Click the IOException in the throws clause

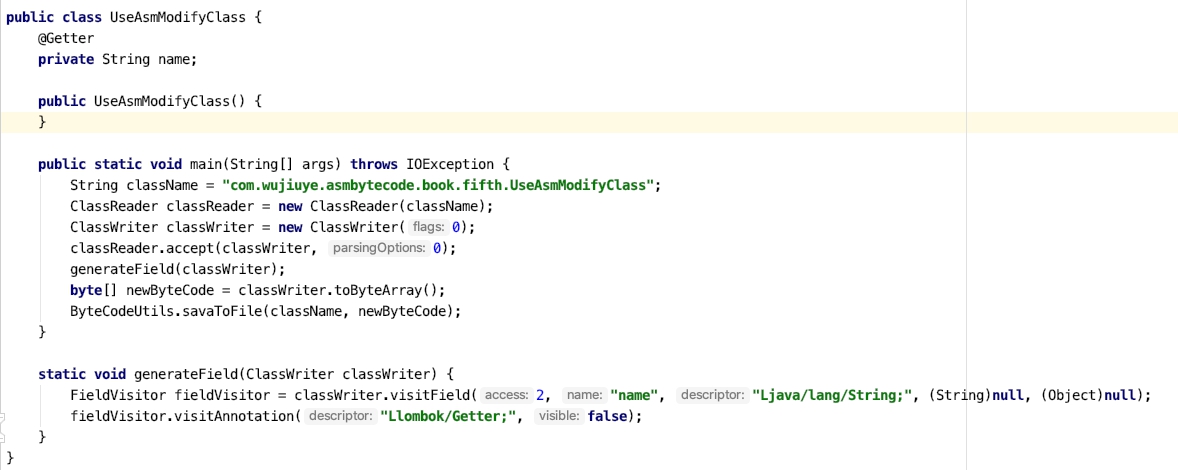click(450, 164)
